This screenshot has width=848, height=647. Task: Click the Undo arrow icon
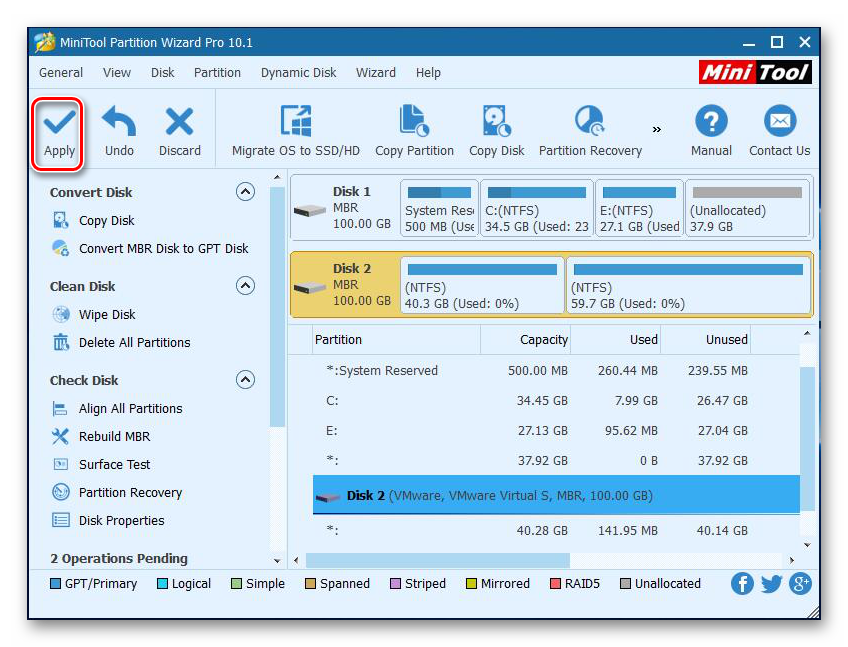(119, 122)
